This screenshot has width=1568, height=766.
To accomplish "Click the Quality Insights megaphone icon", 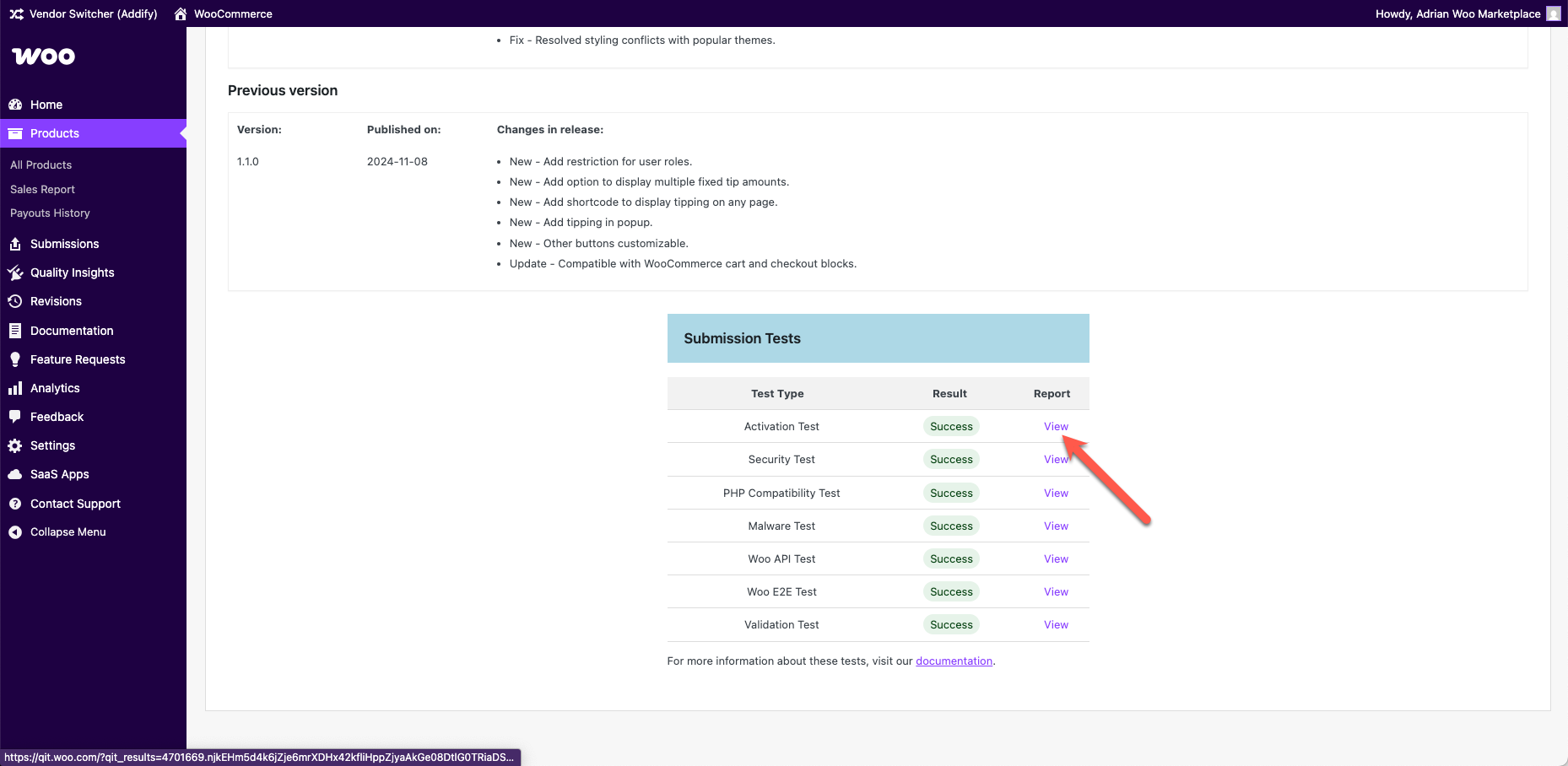I will (15, 272).
